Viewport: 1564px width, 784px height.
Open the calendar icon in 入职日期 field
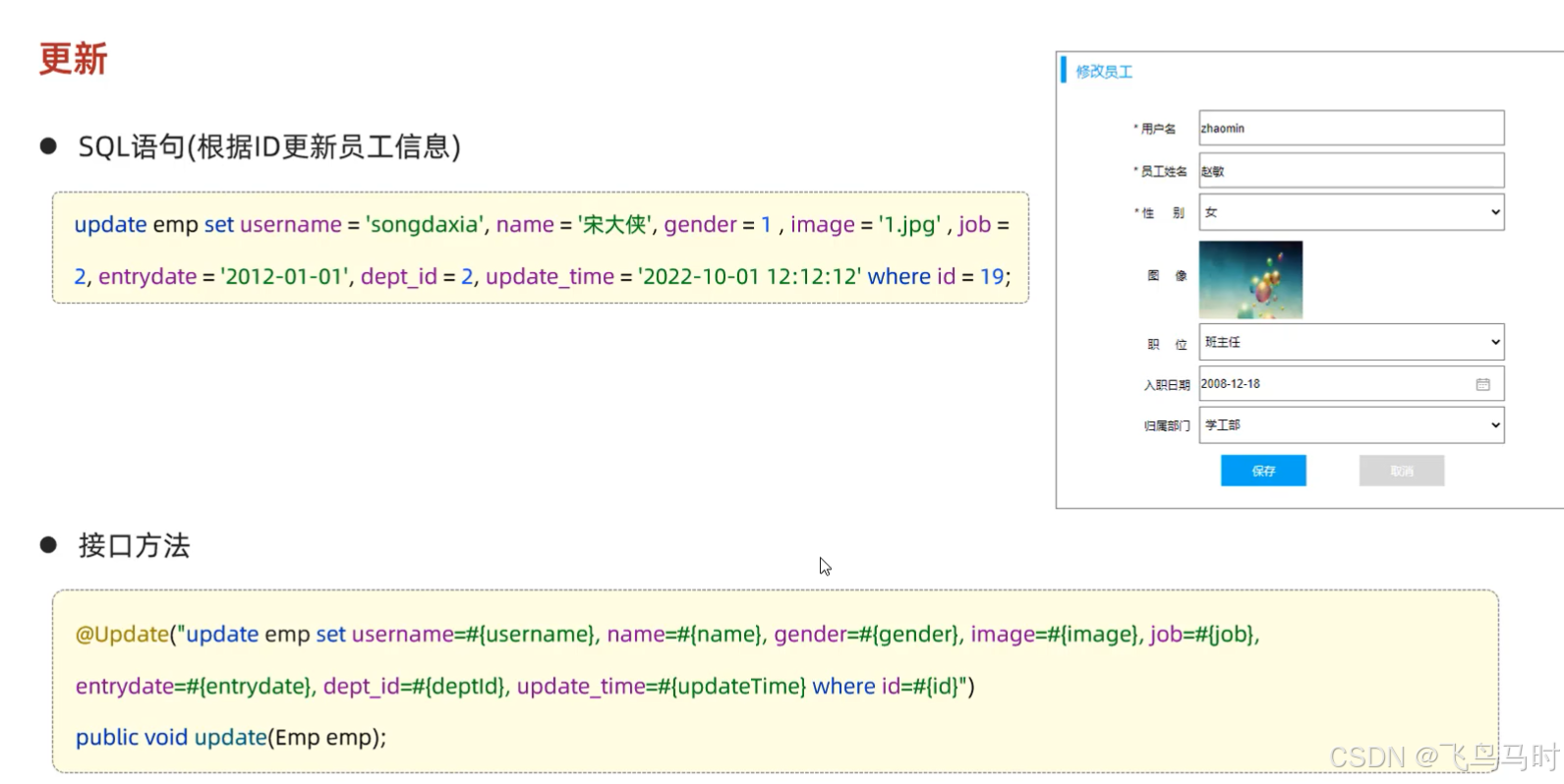(1482, 384)
